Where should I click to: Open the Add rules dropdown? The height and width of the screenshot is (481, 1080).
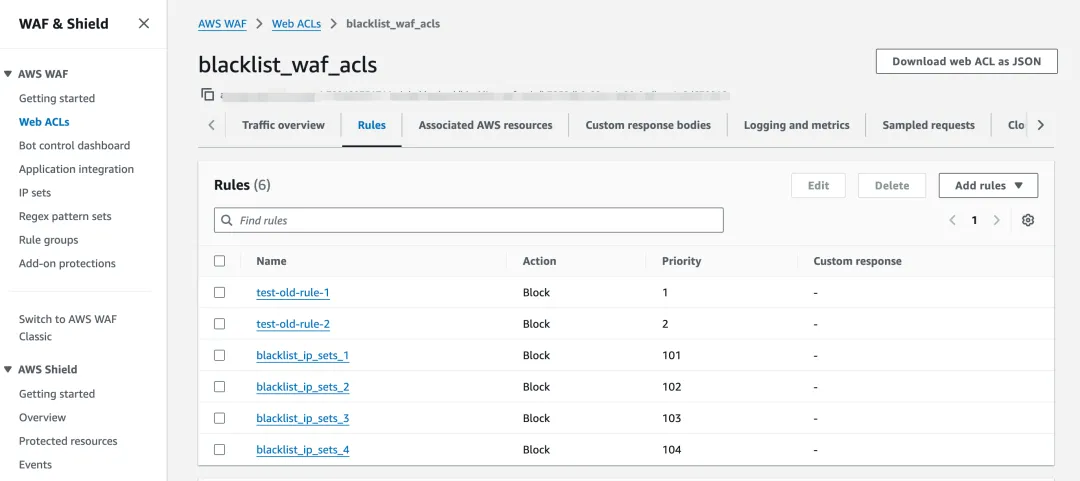[988, 185]
